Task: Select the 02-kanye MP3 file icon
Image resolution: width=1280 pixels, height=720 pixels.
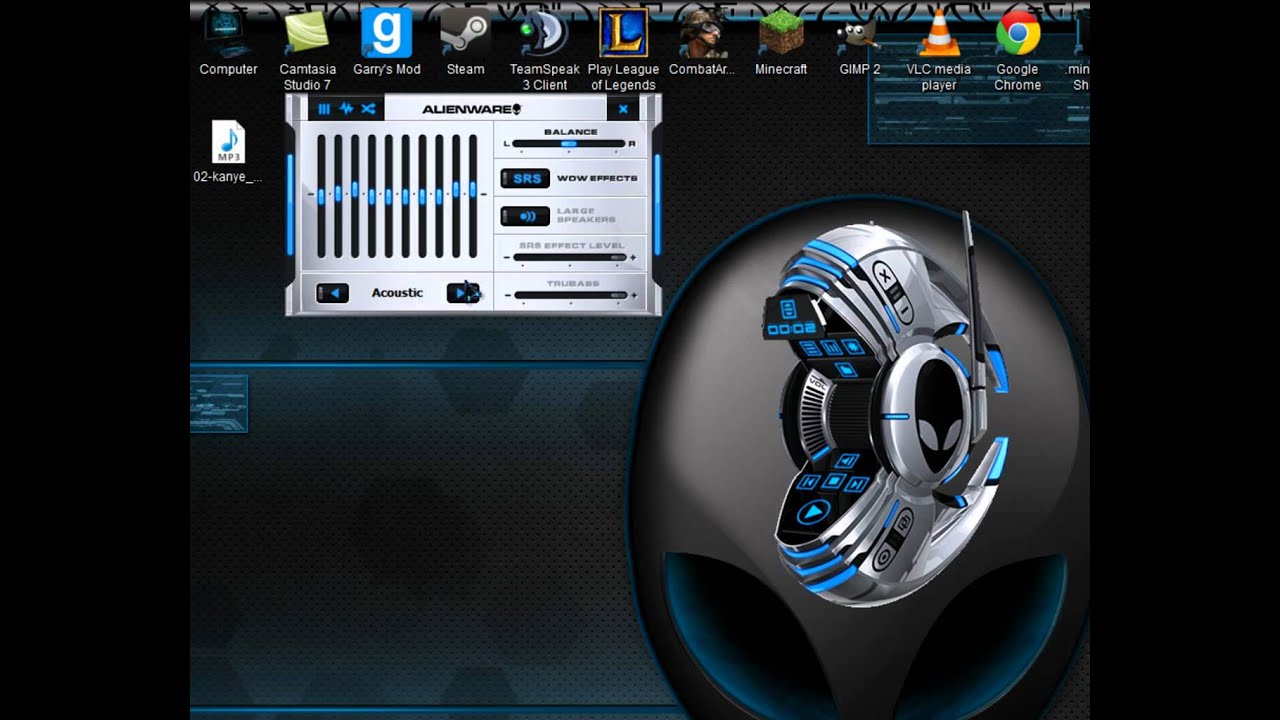Action: 228,152
